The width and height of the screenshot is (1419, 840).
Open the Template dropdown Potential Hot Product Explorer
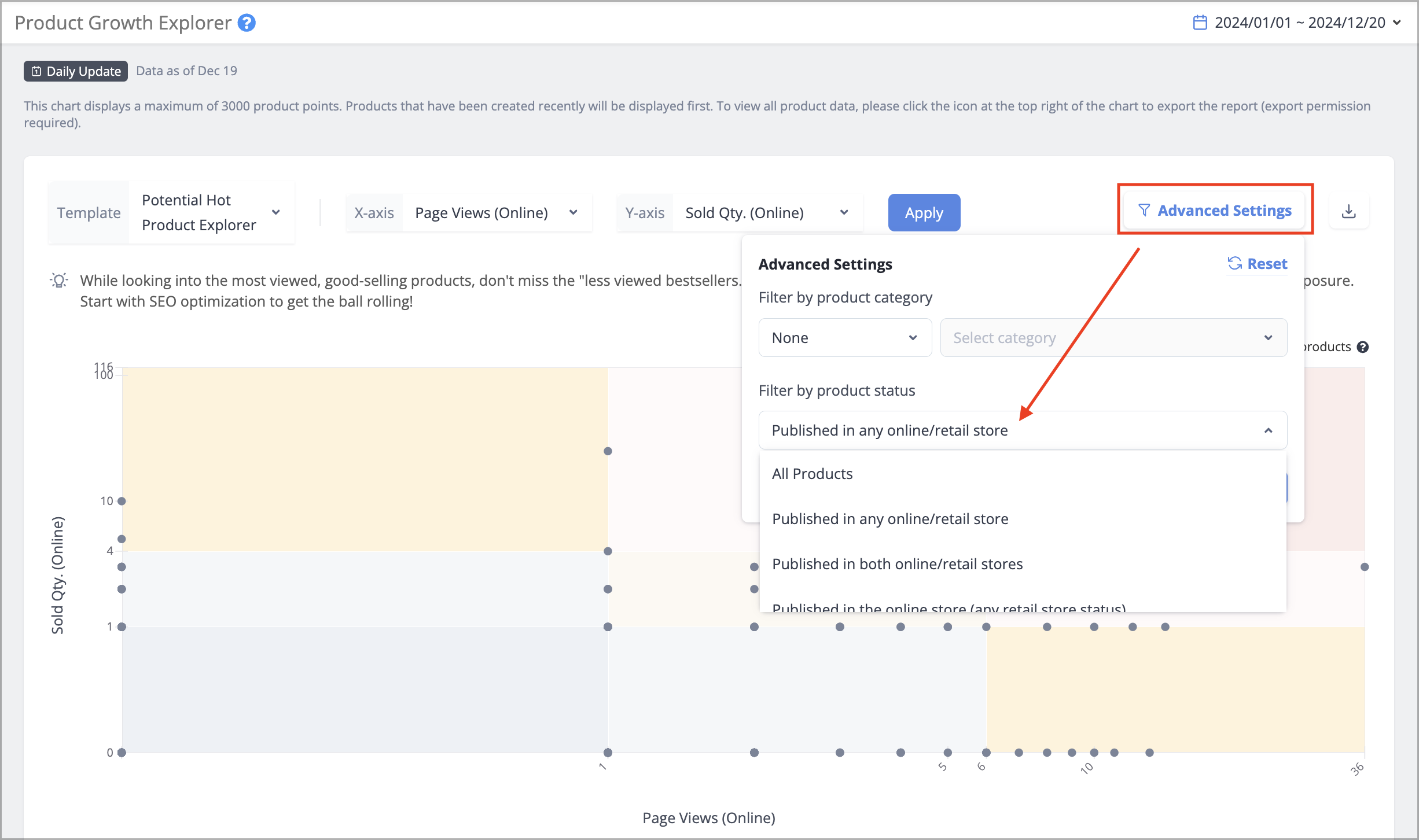tap(172, 212)
